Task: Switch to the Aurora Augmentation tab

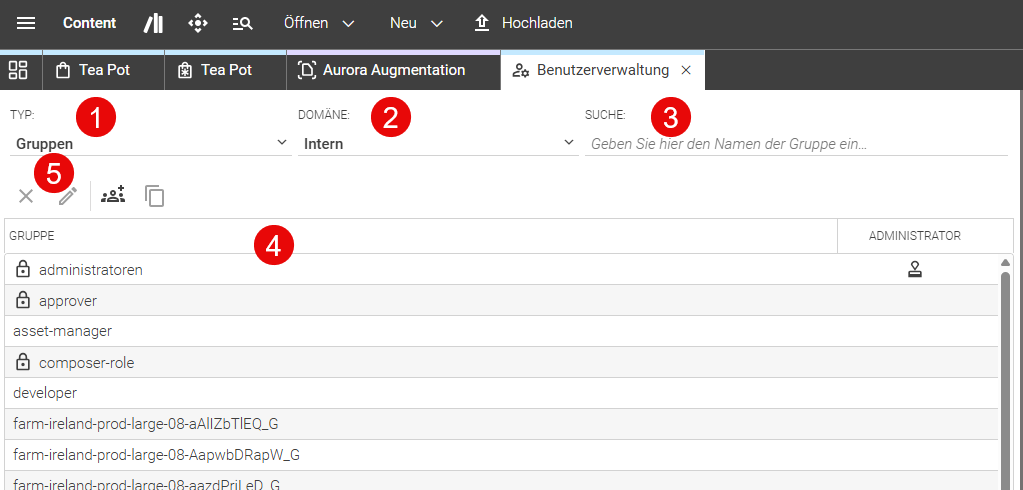Action: tap(393, 70)
